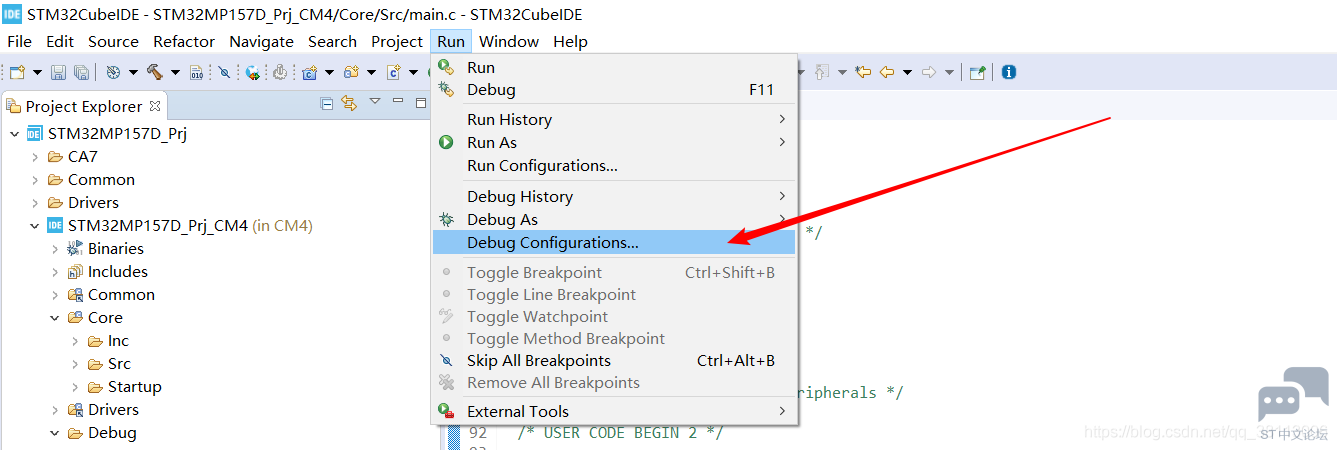Expand the Inc folder
The image size is (1337, 450).
click(x=75, y=341)
